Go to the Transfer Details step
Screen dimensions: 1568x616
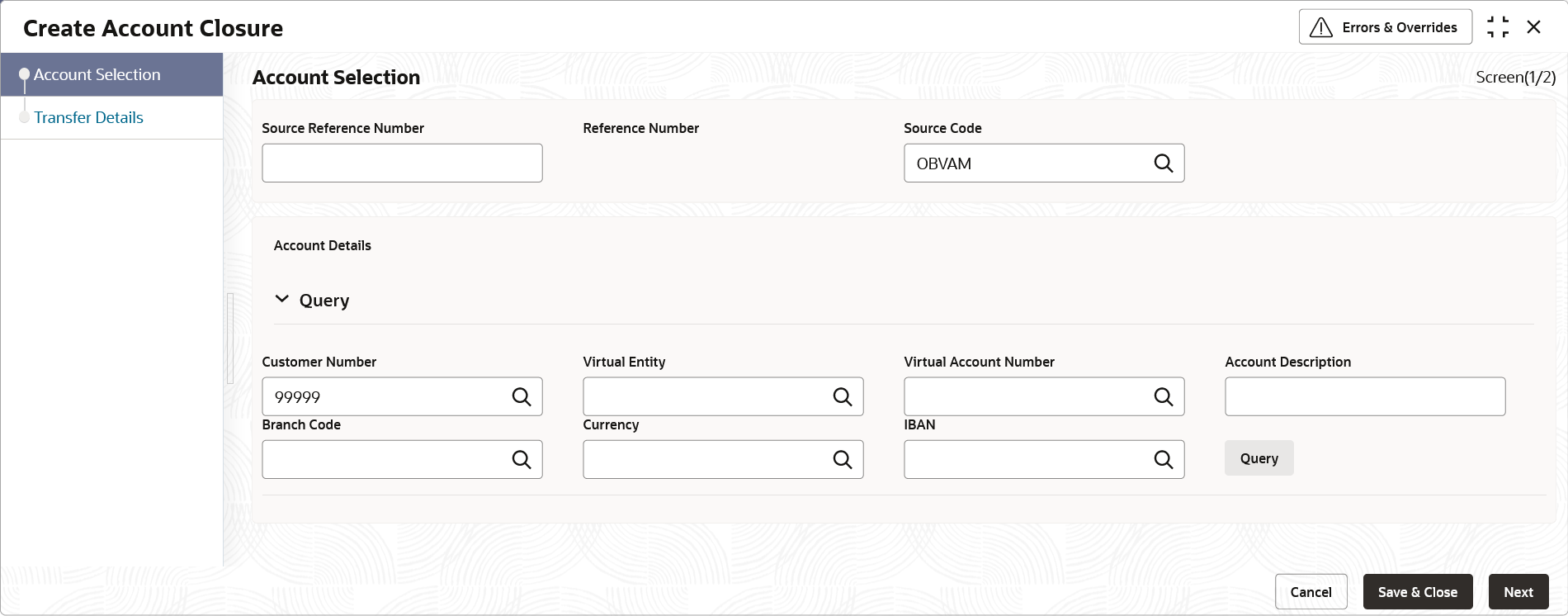[88, 117]
